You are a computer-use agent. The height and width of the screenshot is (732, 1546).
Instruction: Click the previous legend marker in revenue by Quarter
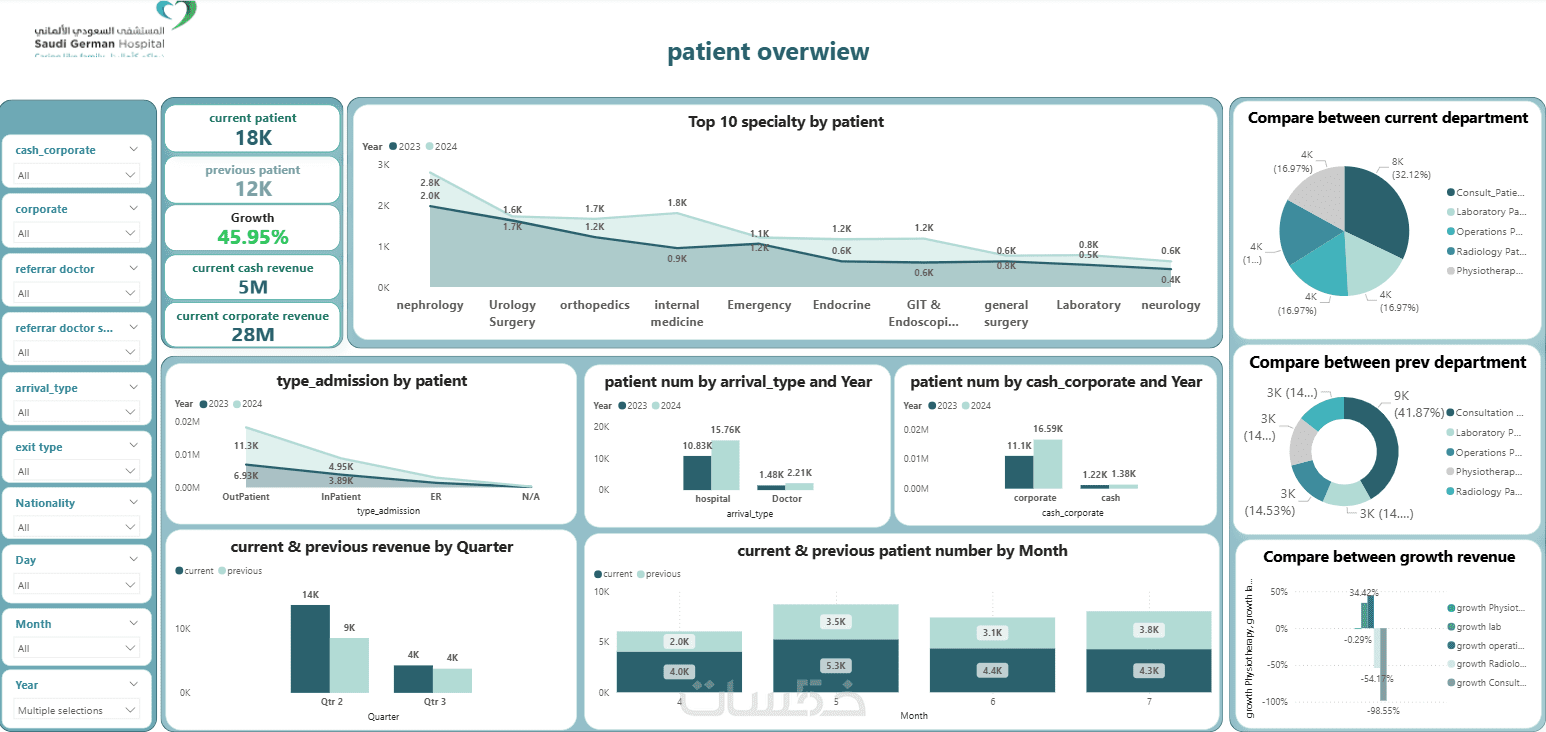(x=222, y=571)
